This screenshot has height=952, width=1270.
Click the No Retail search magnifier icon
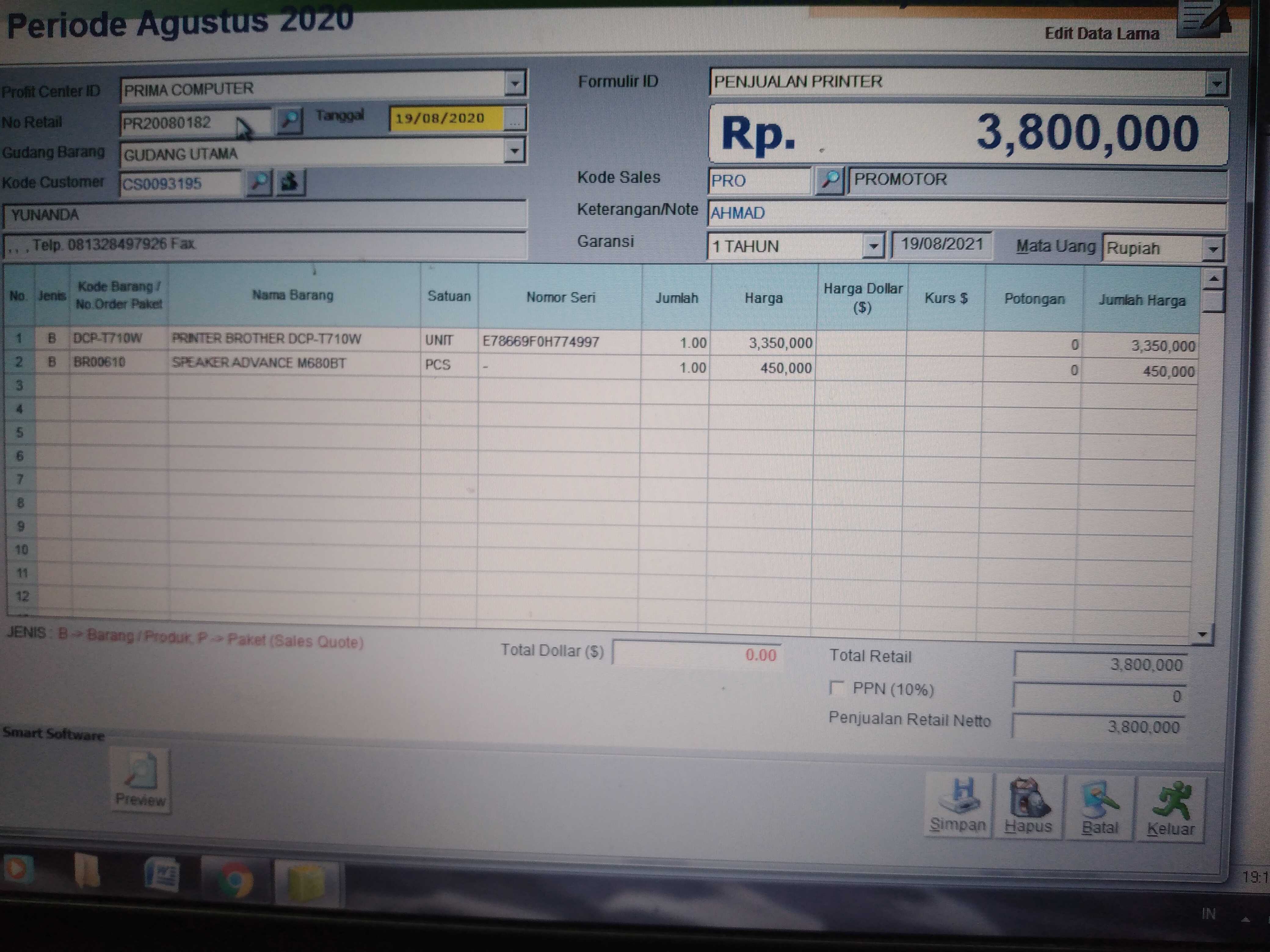click(289, 121)
